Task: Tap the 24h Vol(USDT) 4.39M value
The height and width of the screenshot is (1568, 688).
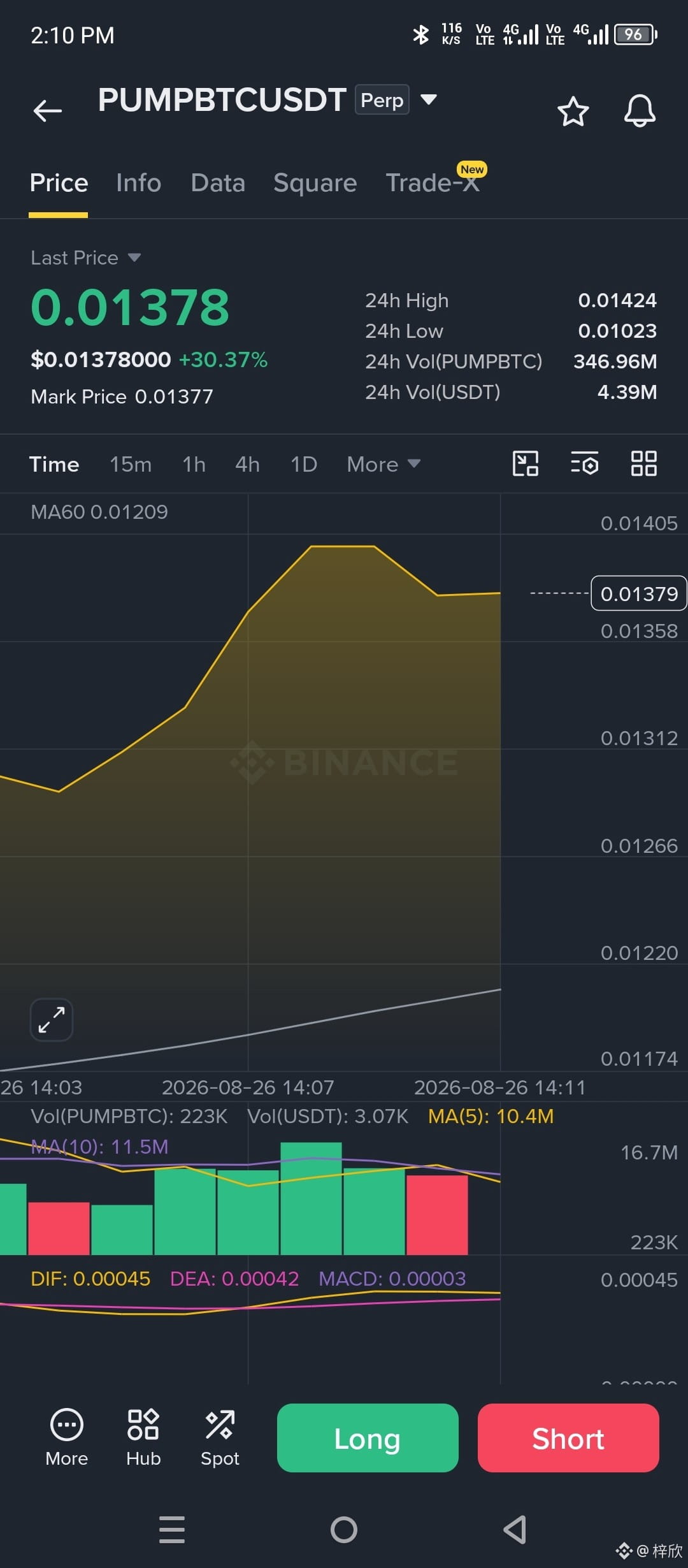Action: click(627, 392)
